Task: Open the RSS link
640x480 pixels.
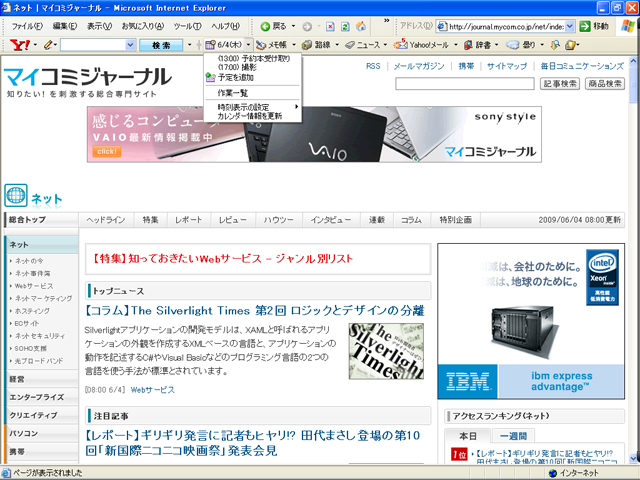Action: point(373,66)
